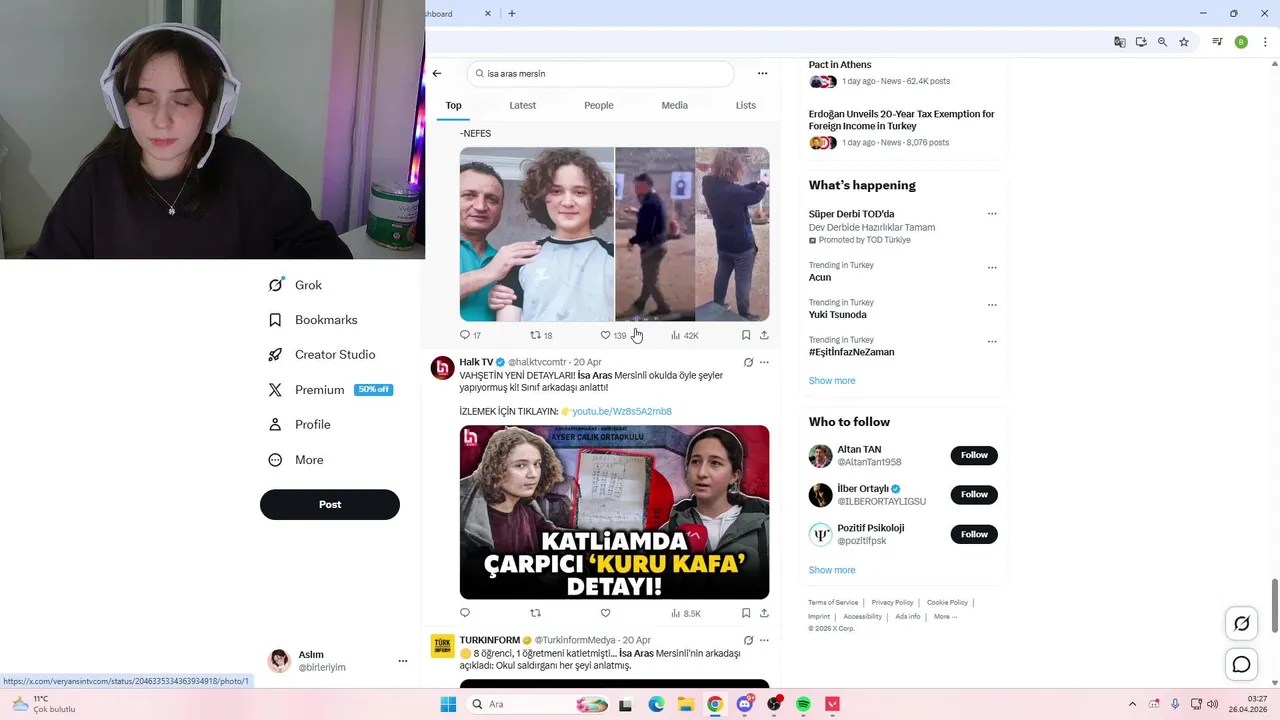The height and width of the screenshot is (720, 1280).
Task: Click Chrome's translate page icon
Action: [x=1120, y=42]
